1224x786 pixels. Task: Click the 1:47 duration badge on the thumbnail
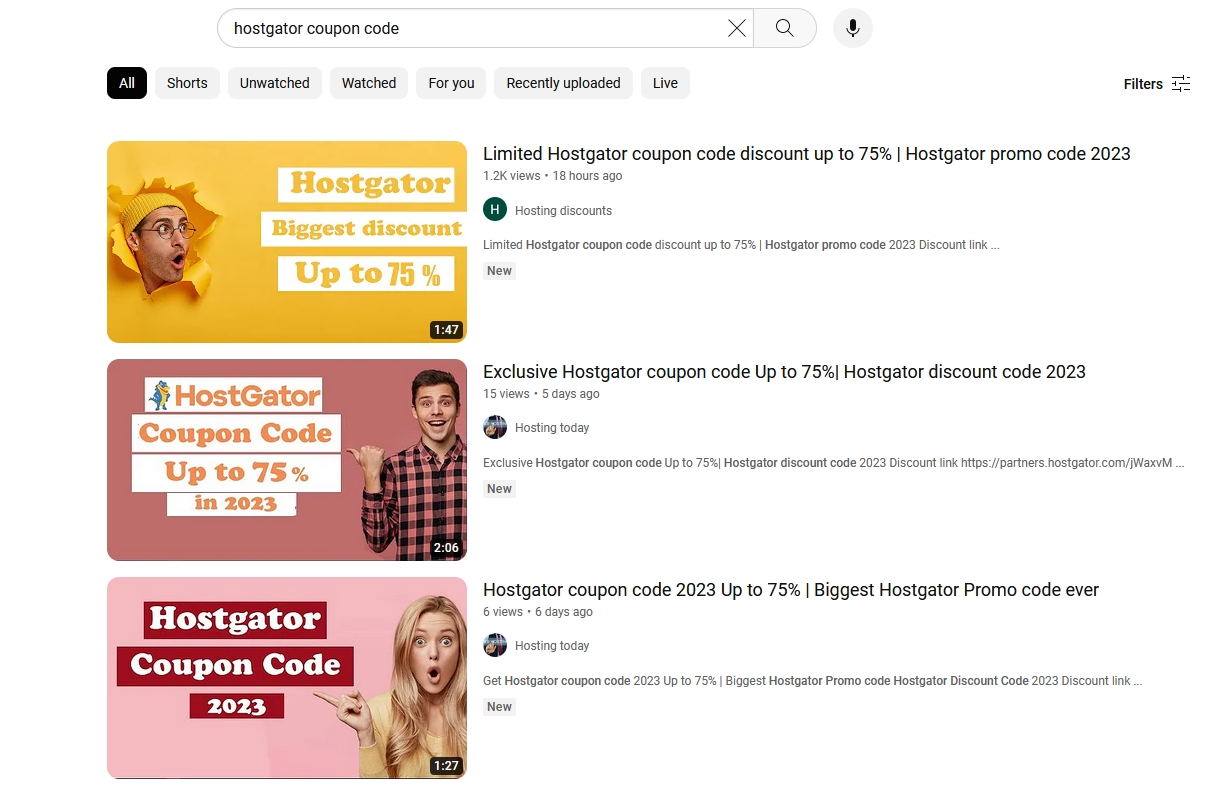[x=446, y=330]
